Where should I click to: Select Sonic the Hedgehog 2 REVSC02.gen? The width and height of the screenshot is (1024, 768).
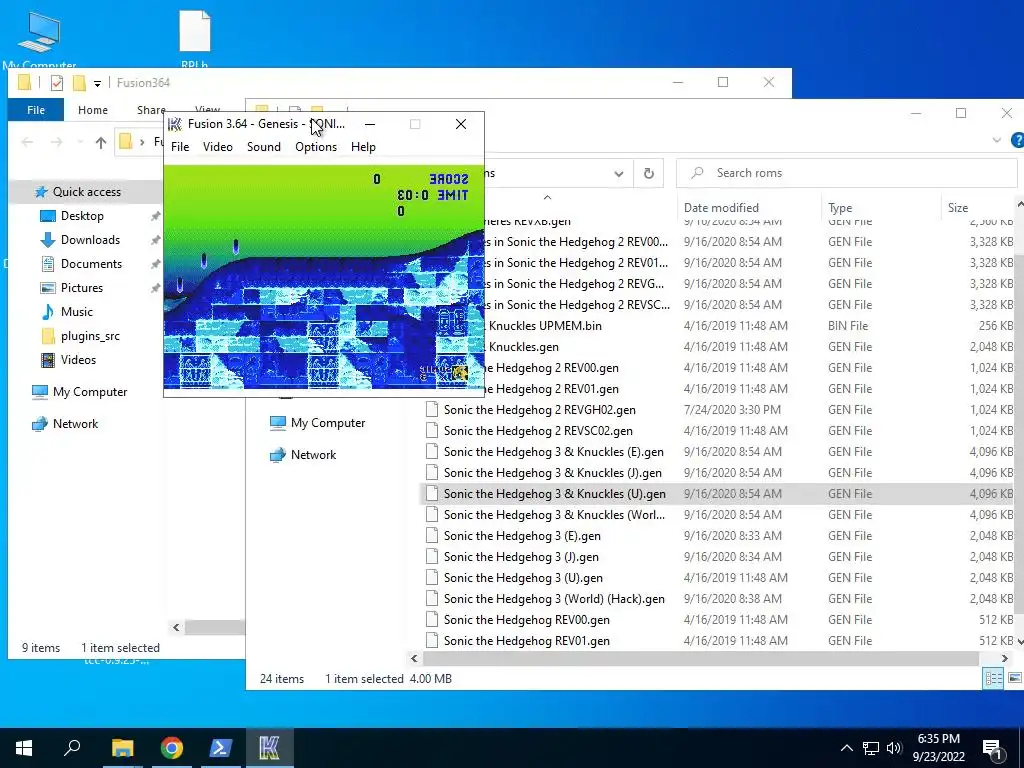[x=718, y=431]
